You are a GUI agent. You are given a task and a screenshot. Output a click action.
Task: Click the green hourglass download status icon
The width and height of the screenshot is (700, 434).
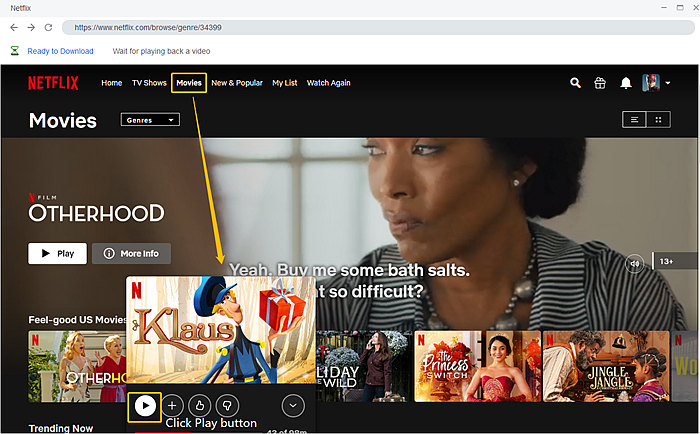[15, 50]
